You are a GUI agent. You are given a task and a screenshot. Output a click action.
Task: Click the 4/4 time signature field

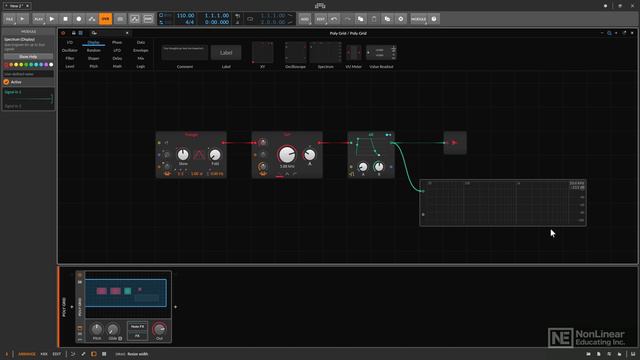189,22
